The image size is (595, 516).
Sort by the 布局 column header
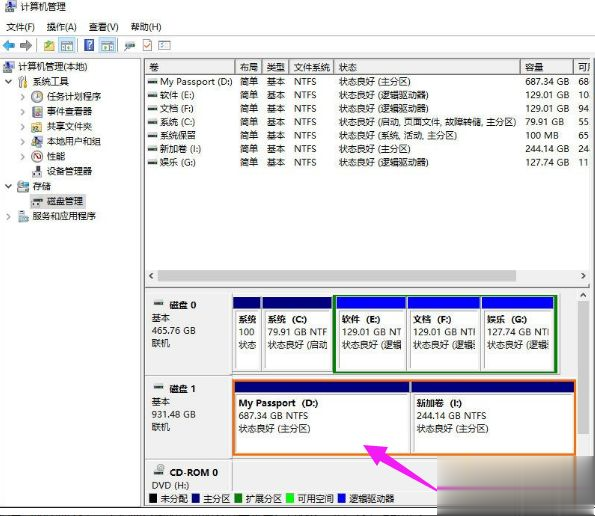[249, 67]
